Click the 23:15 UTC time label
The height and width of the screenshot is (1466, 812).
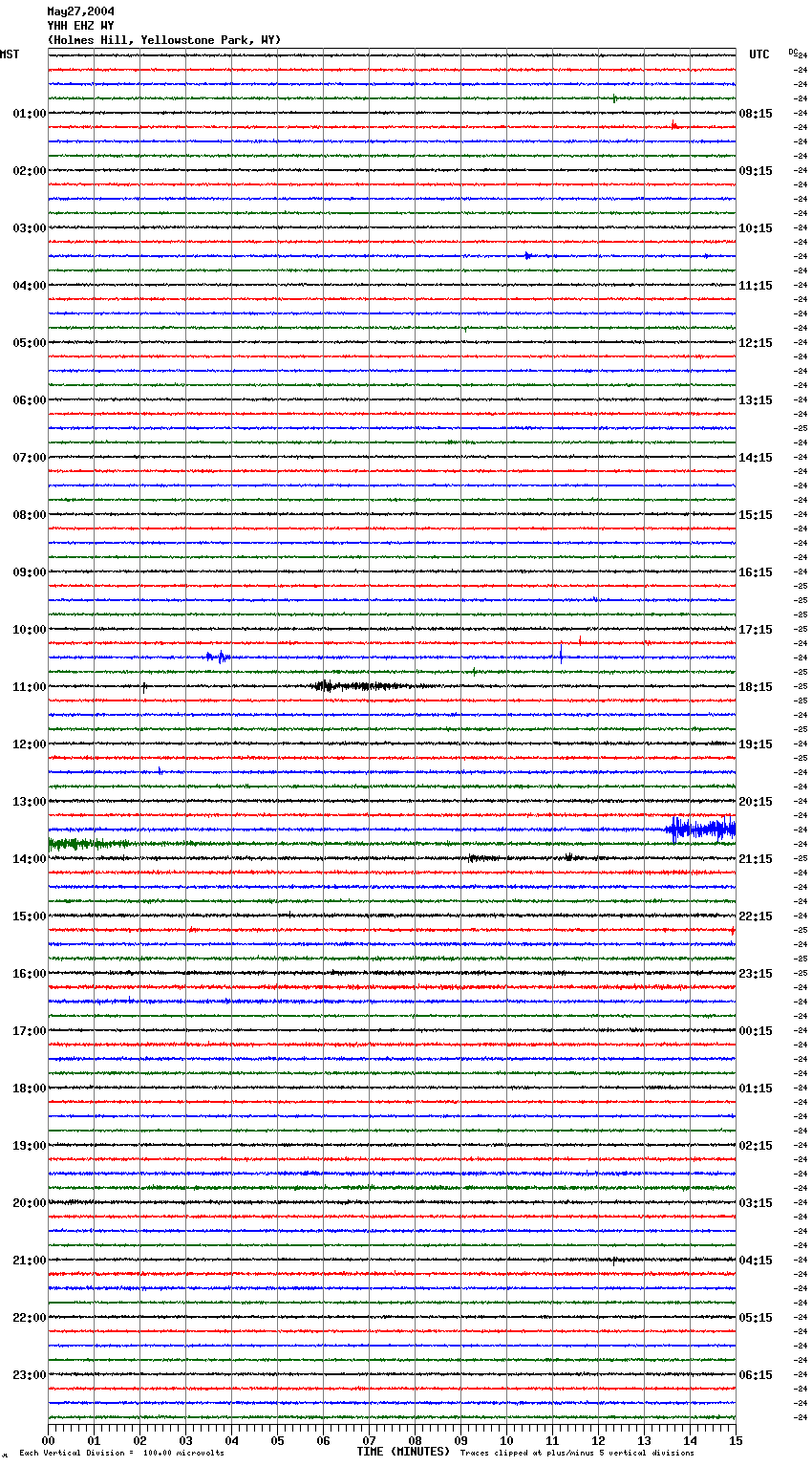tap(756, 974)
